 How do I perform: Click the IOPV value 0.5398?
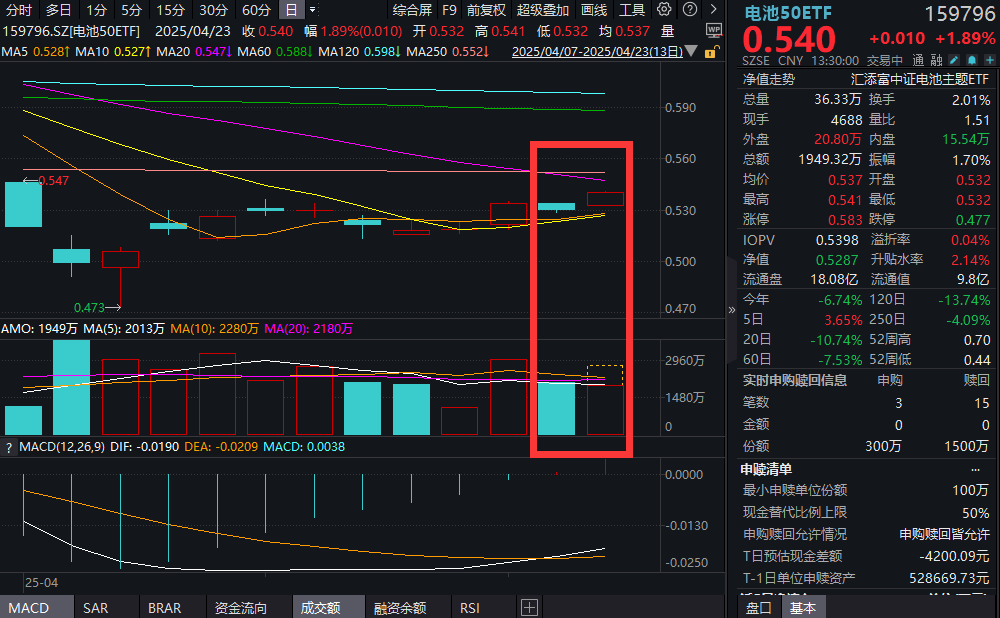click(x=837, y=240)
